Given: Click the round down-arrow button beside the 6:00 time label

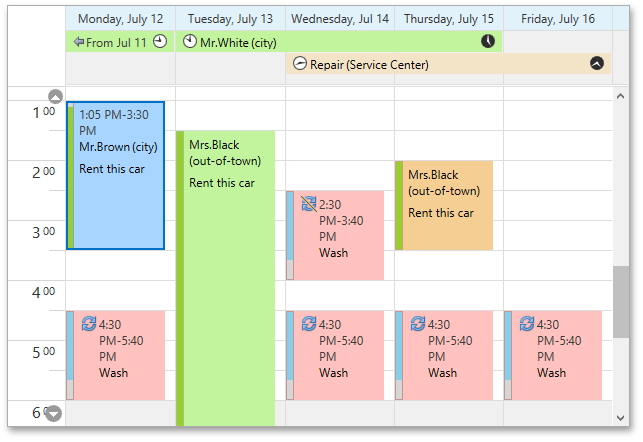Looking at the screenshot, I should coord(54,414).
